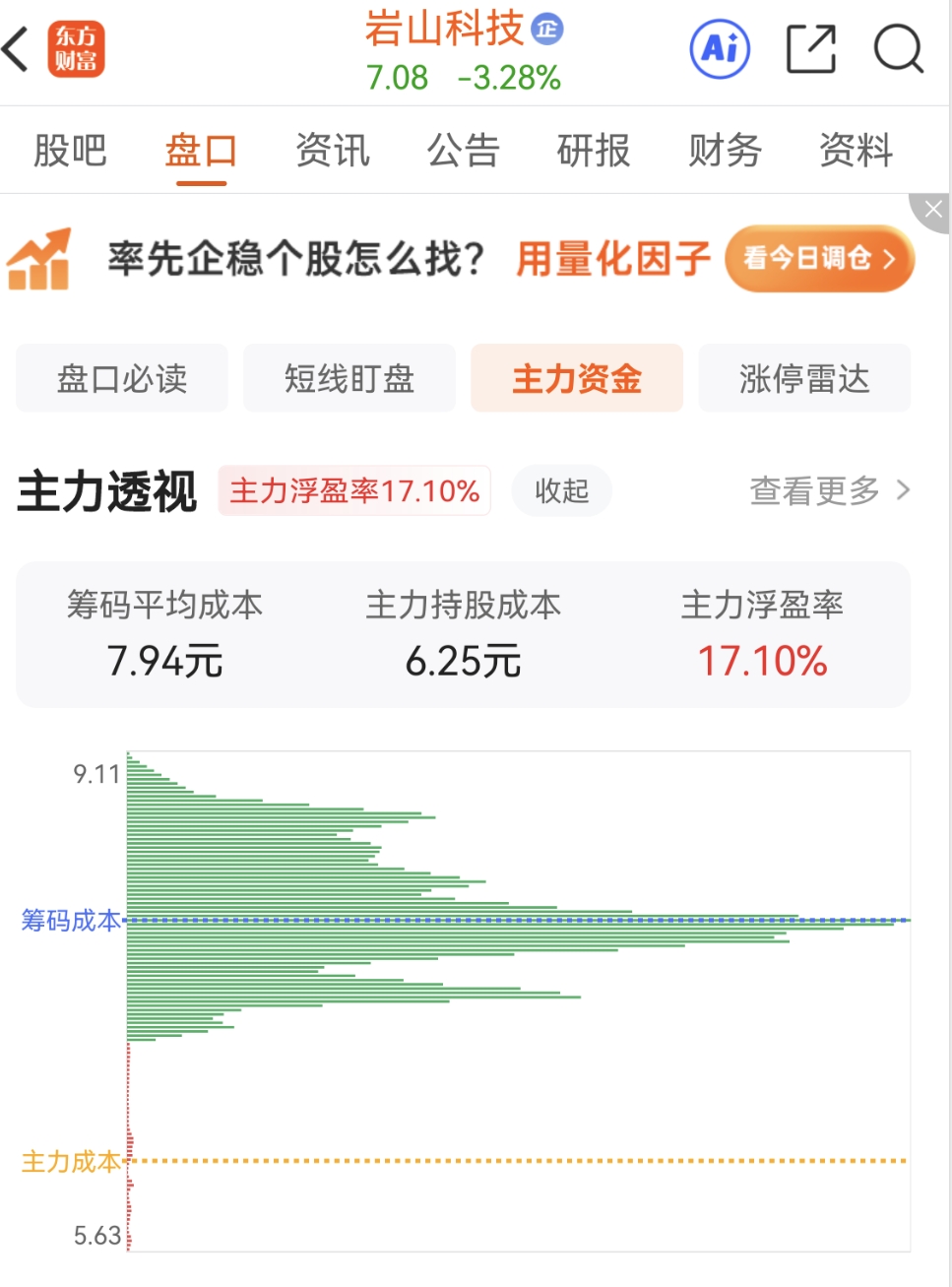Collapse the section with 收起 button
The image size is (952, 1287).
561,490
